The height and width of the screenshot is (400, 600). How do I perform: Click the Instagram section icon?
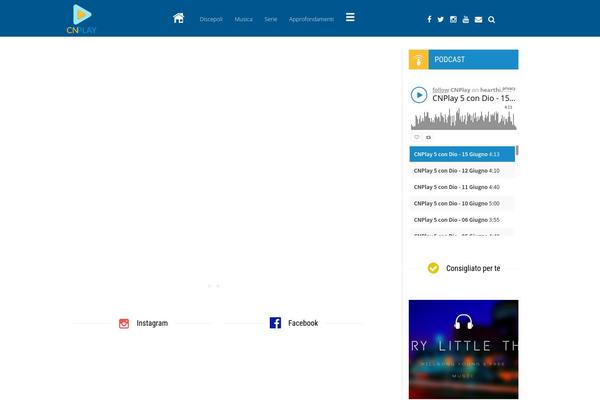coord(124,323)
